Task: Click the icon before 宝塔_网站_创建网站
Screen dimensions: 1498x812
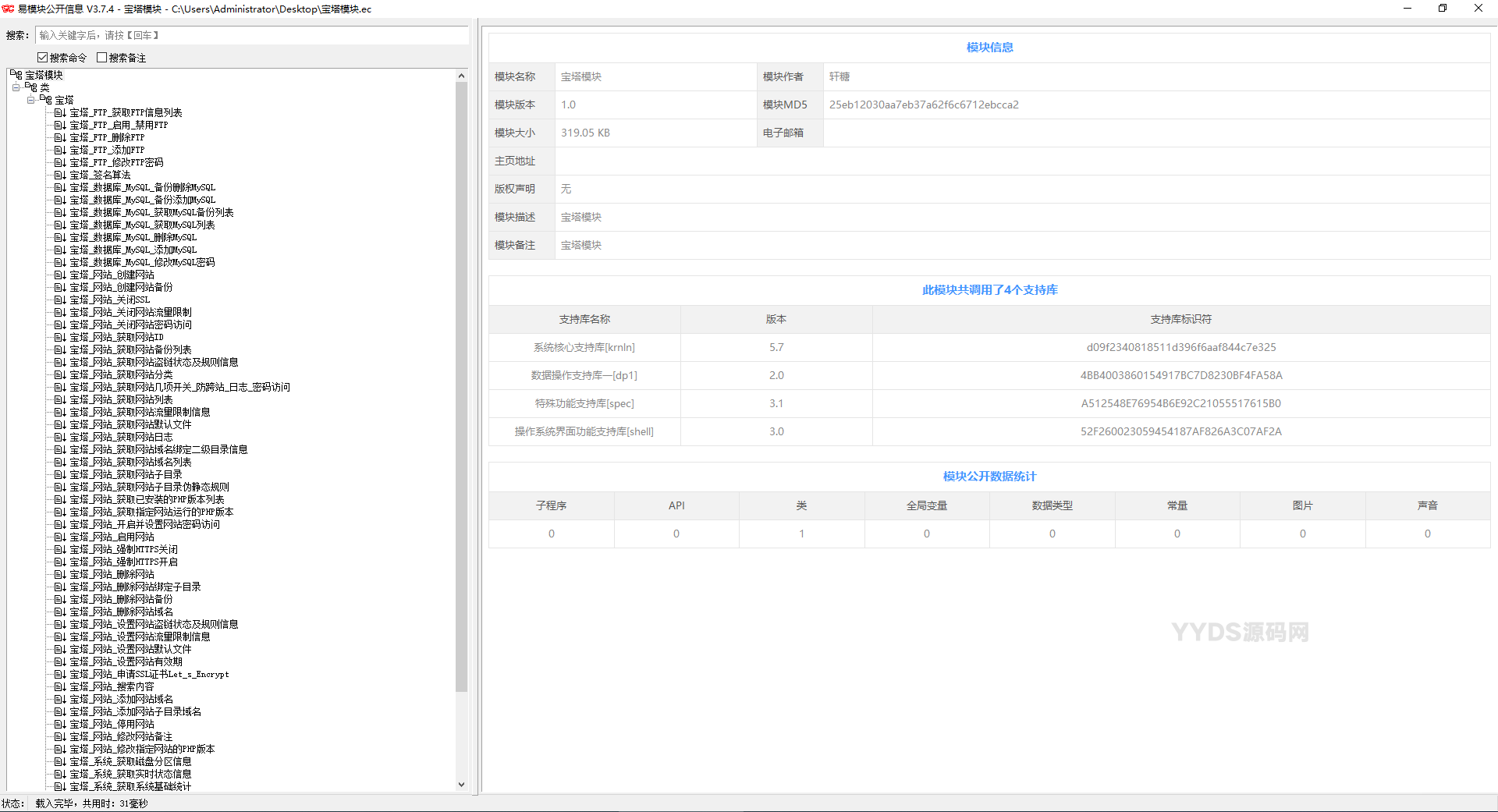Action: click(x=60, y=275)
